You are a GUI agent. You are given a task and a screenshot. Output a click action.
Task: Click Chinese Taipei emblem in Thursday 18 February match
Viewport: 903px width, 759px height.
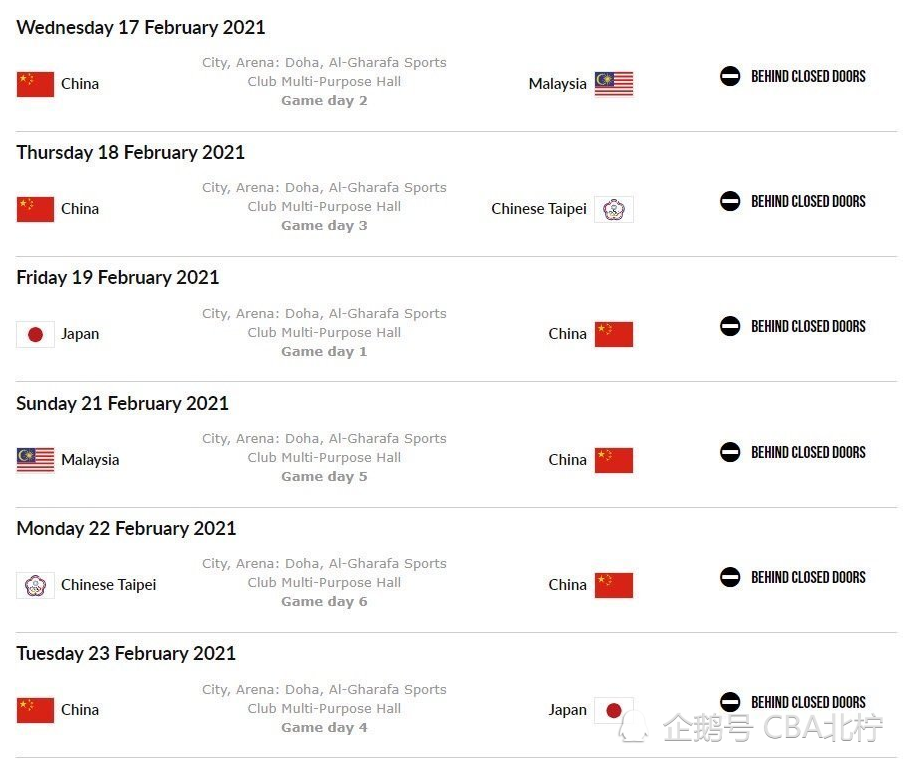click(x=614, y=209)
